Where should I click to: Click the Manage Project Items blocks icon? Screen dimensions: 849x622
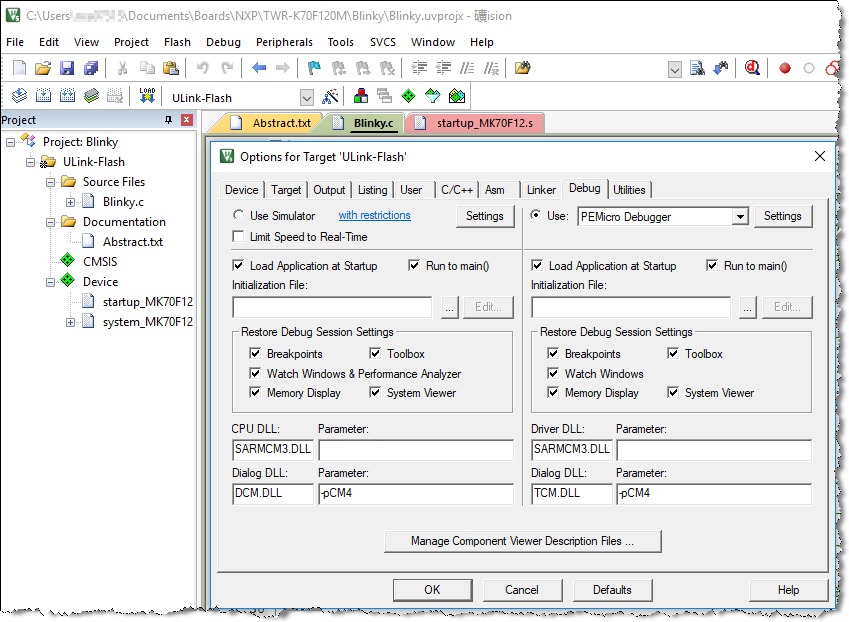point(361,96)
